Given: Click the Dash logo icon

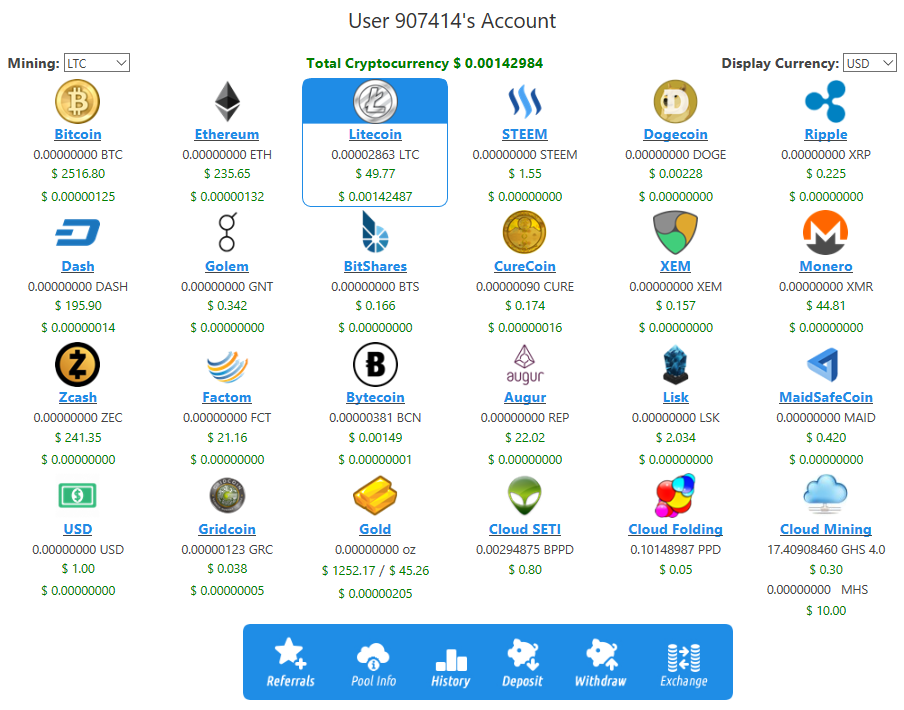Looking at the screenshot, I should [x=77, y=233].
